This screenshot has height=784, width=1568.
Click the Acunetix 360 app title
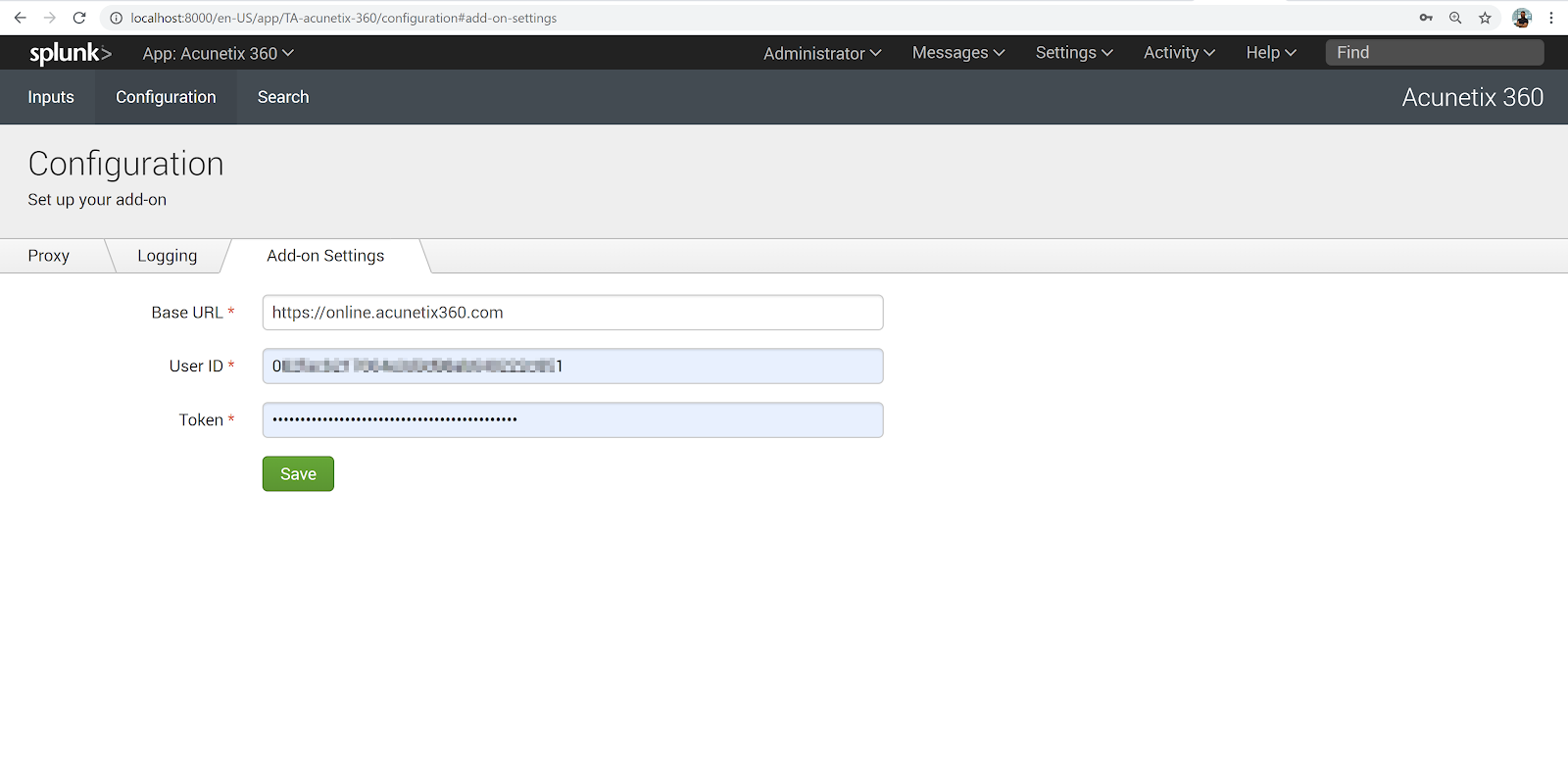pyautogui.click(x=1472, y=97)
